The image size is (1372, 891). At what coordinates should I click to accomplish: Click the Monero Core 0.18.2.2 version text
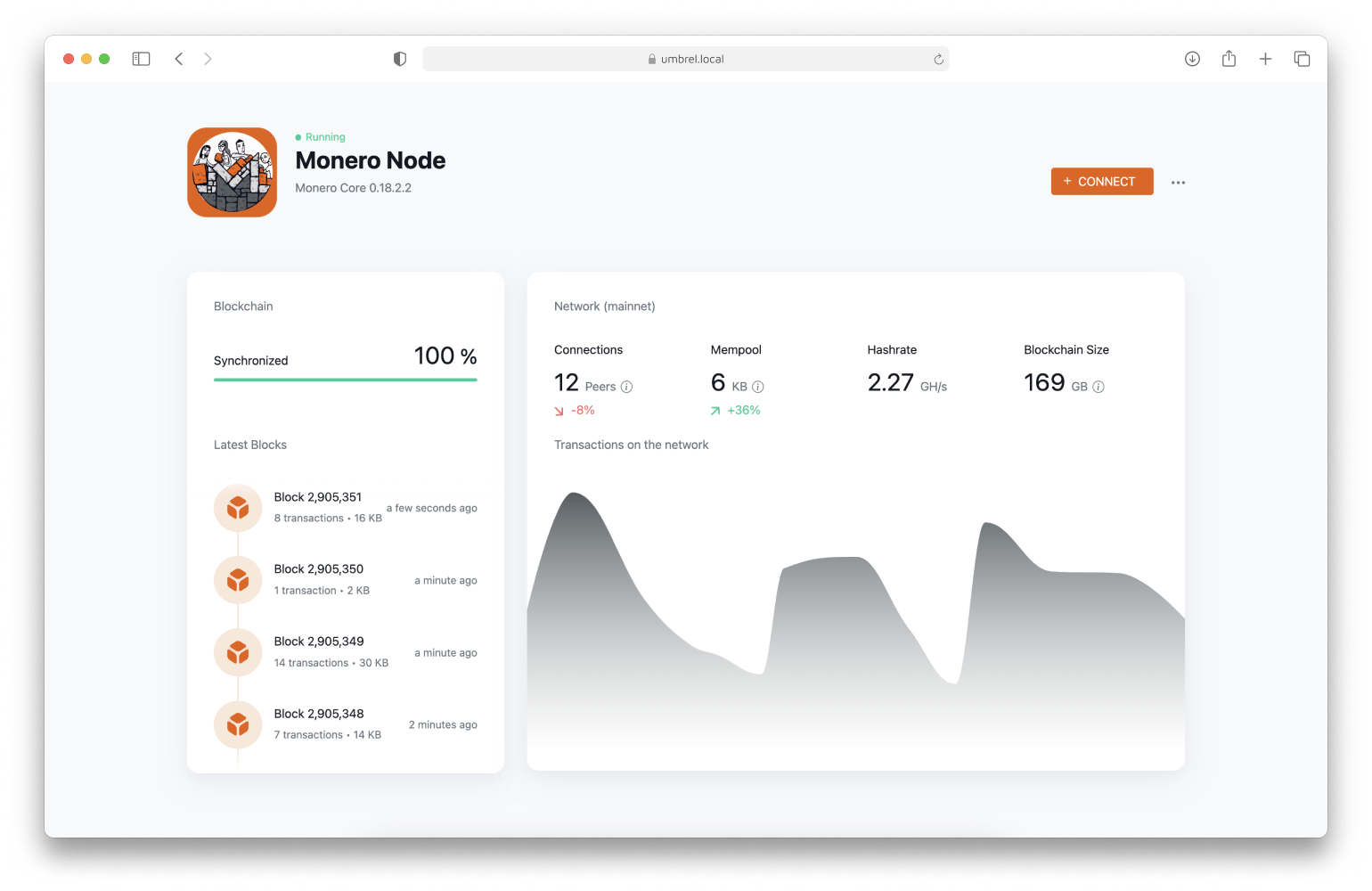point(354,188)
